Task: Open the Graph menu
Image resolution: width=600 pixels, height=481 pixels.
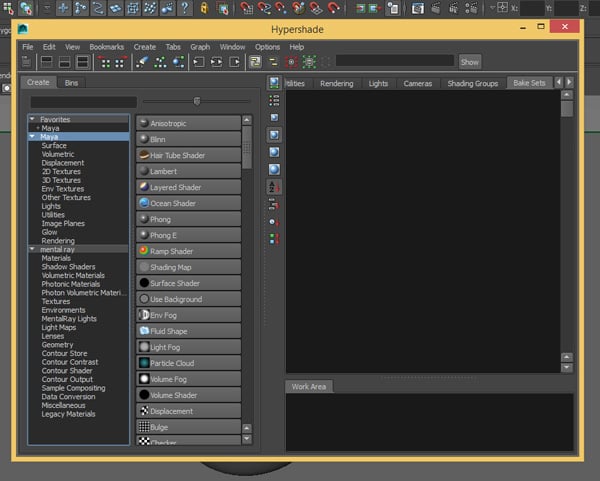Action: click(200, 47)
